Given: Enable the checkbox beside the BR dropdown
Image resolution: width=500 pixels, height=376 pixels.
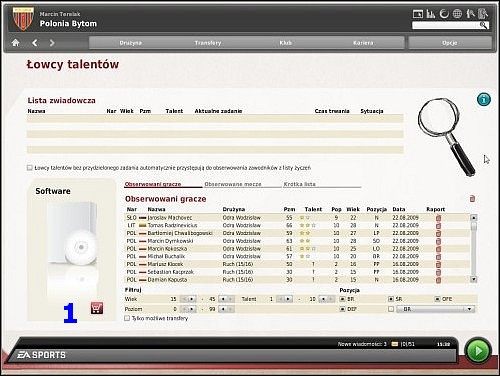Looking at the screenshot, I should pyautogui.click(x=391, y=309).
